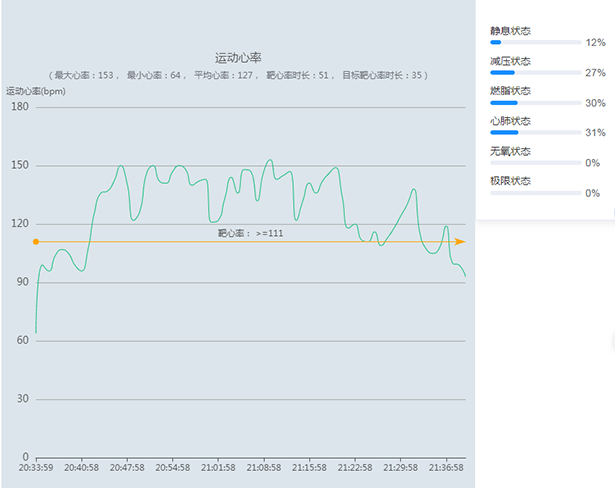615x488 pixels.
Task: Click the 靶心率 >=111 line label
Action: click(251, 233)
